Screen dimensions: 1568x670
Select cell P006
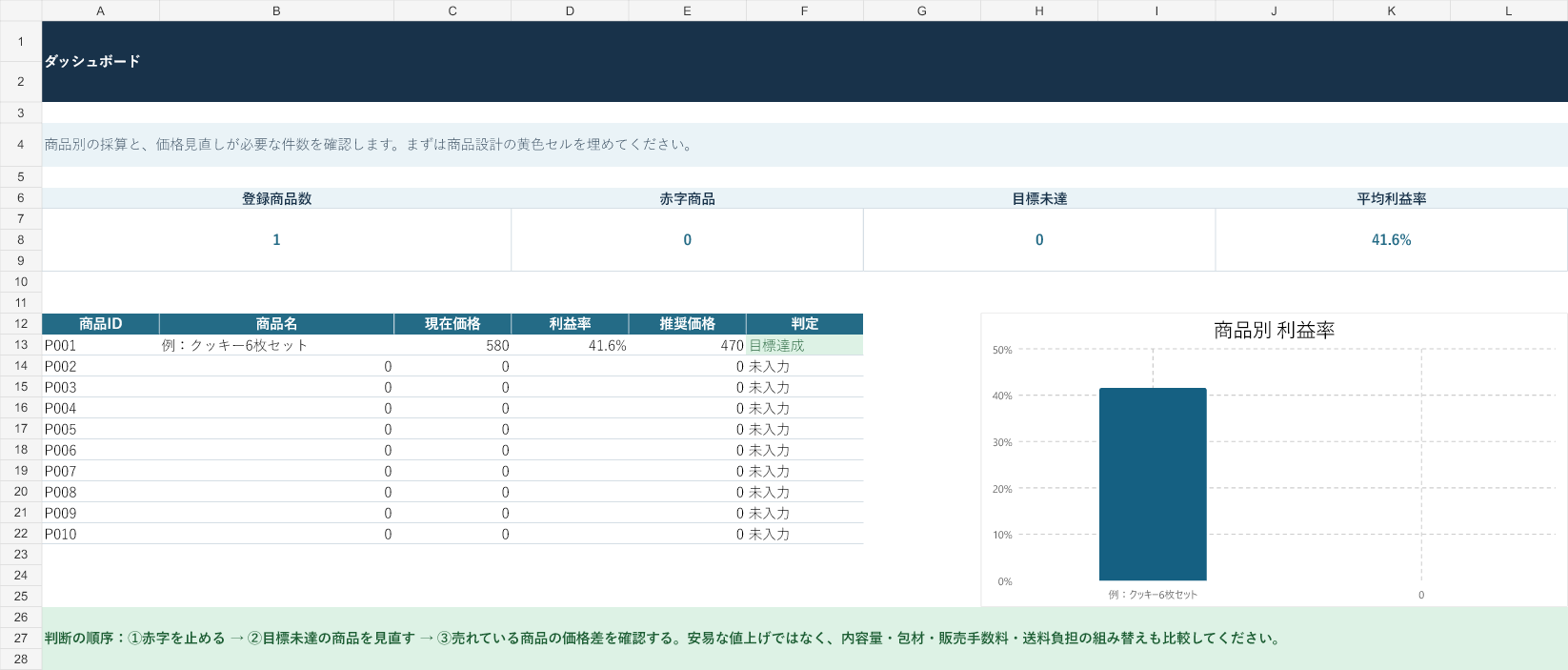[101, 450]
